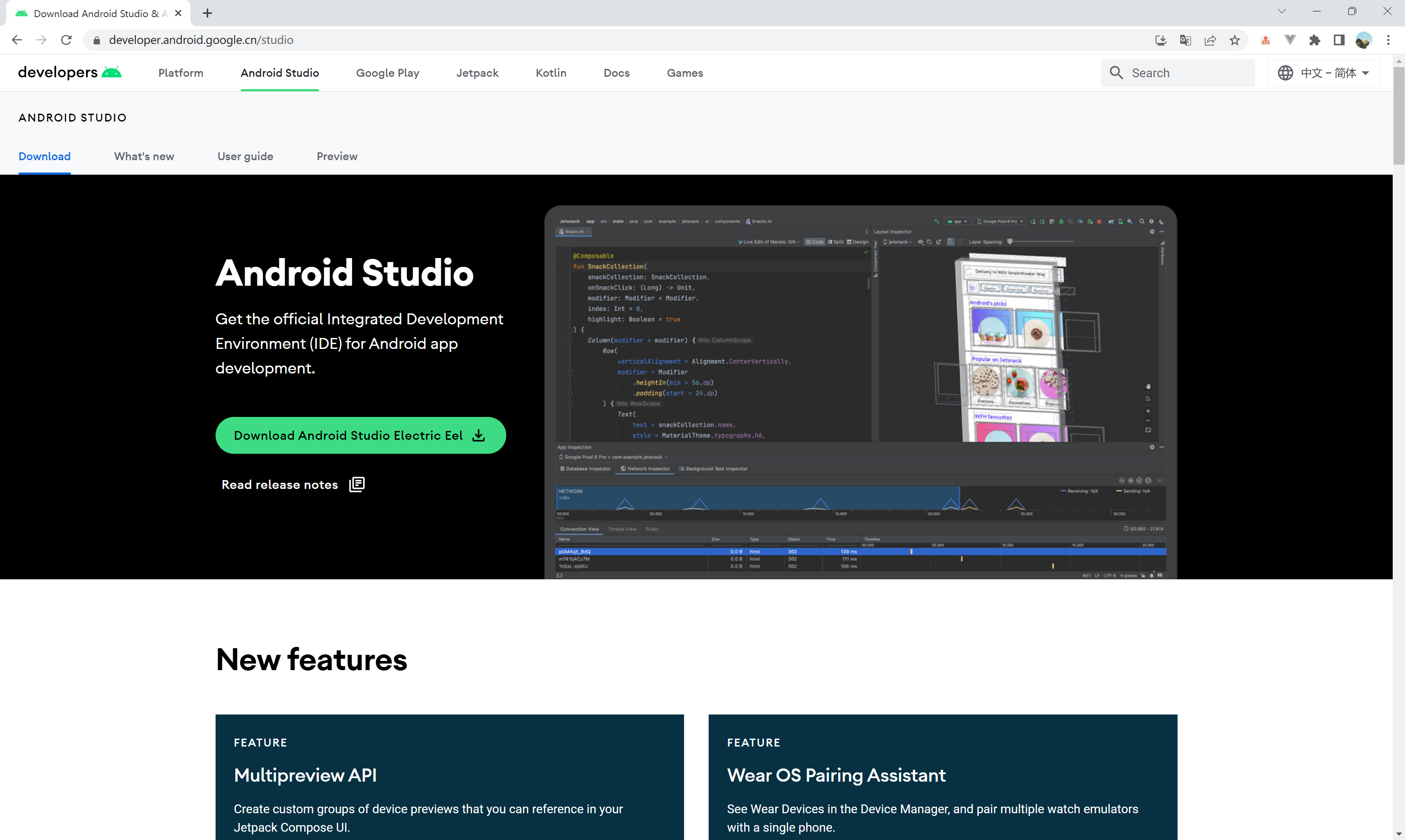Select the Android Studio nav item

(280, 72)
